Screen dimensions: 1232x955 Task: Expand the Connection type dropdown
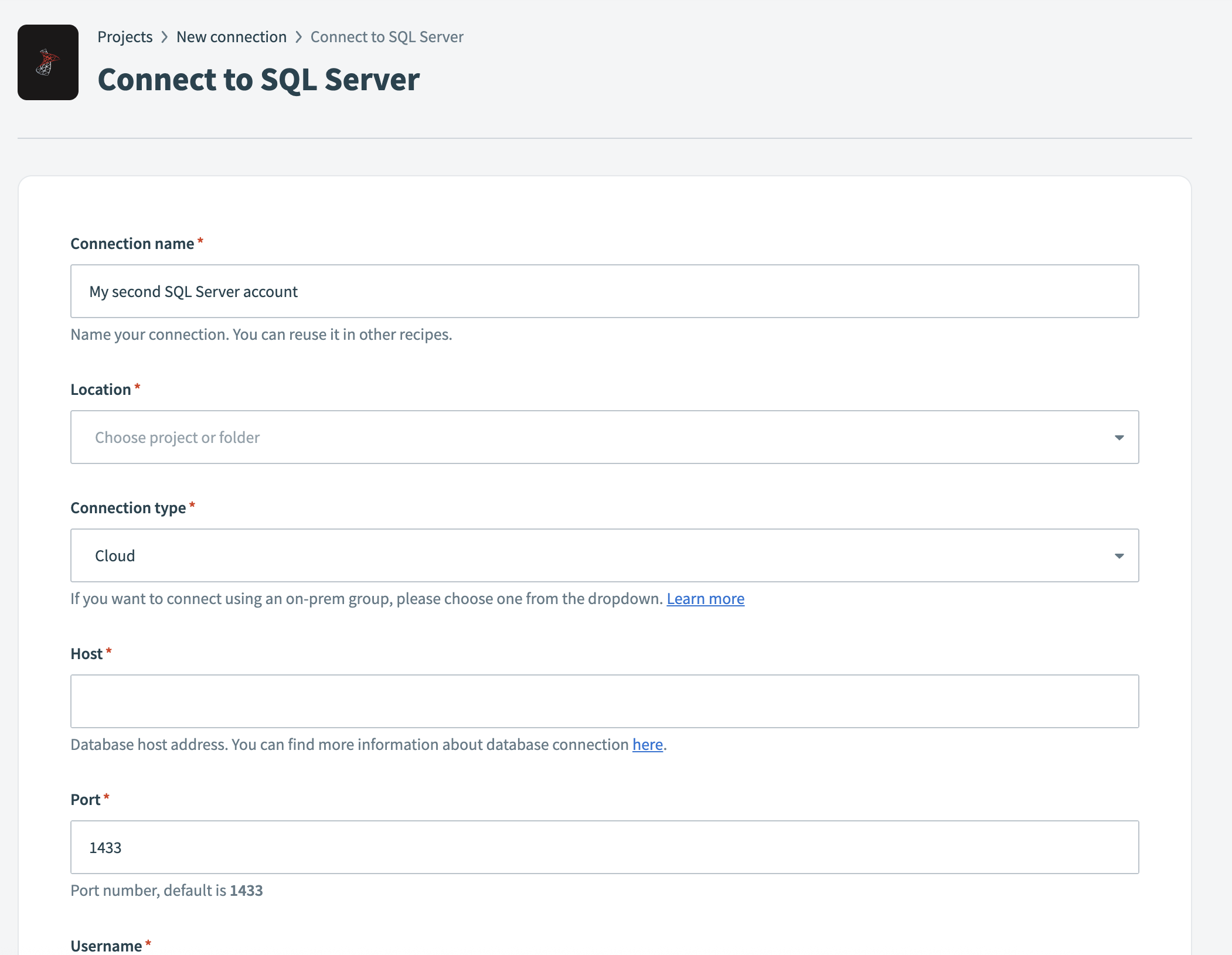[604, 555]
